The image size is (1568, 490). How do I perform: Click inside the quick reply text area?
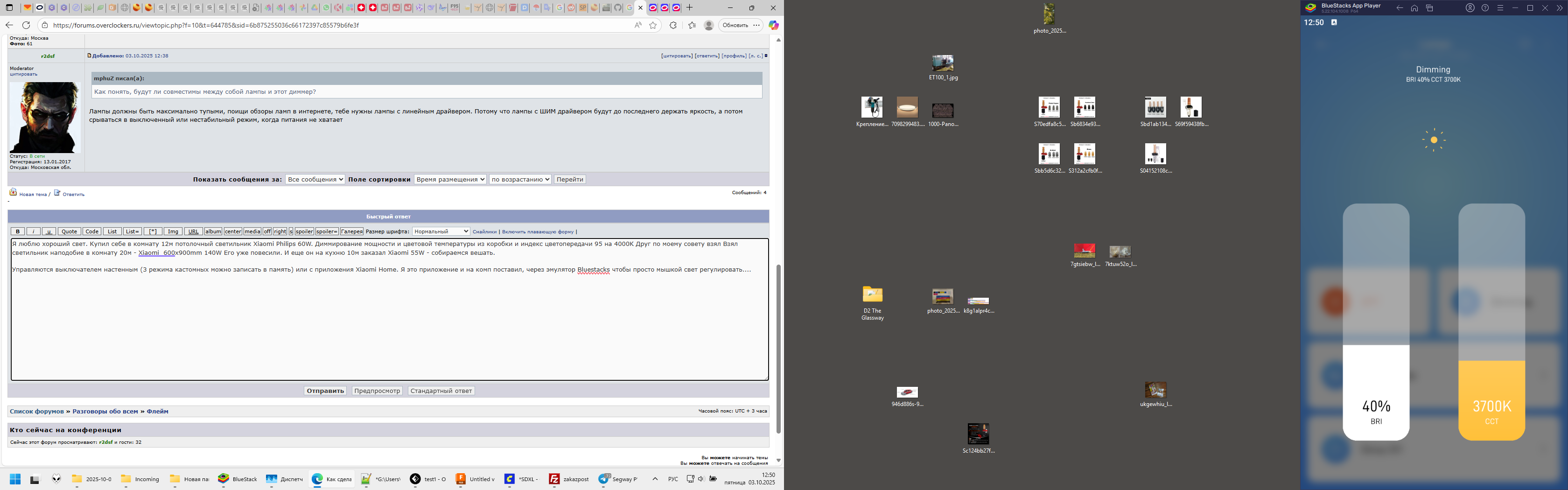click(x=390, y=309)
